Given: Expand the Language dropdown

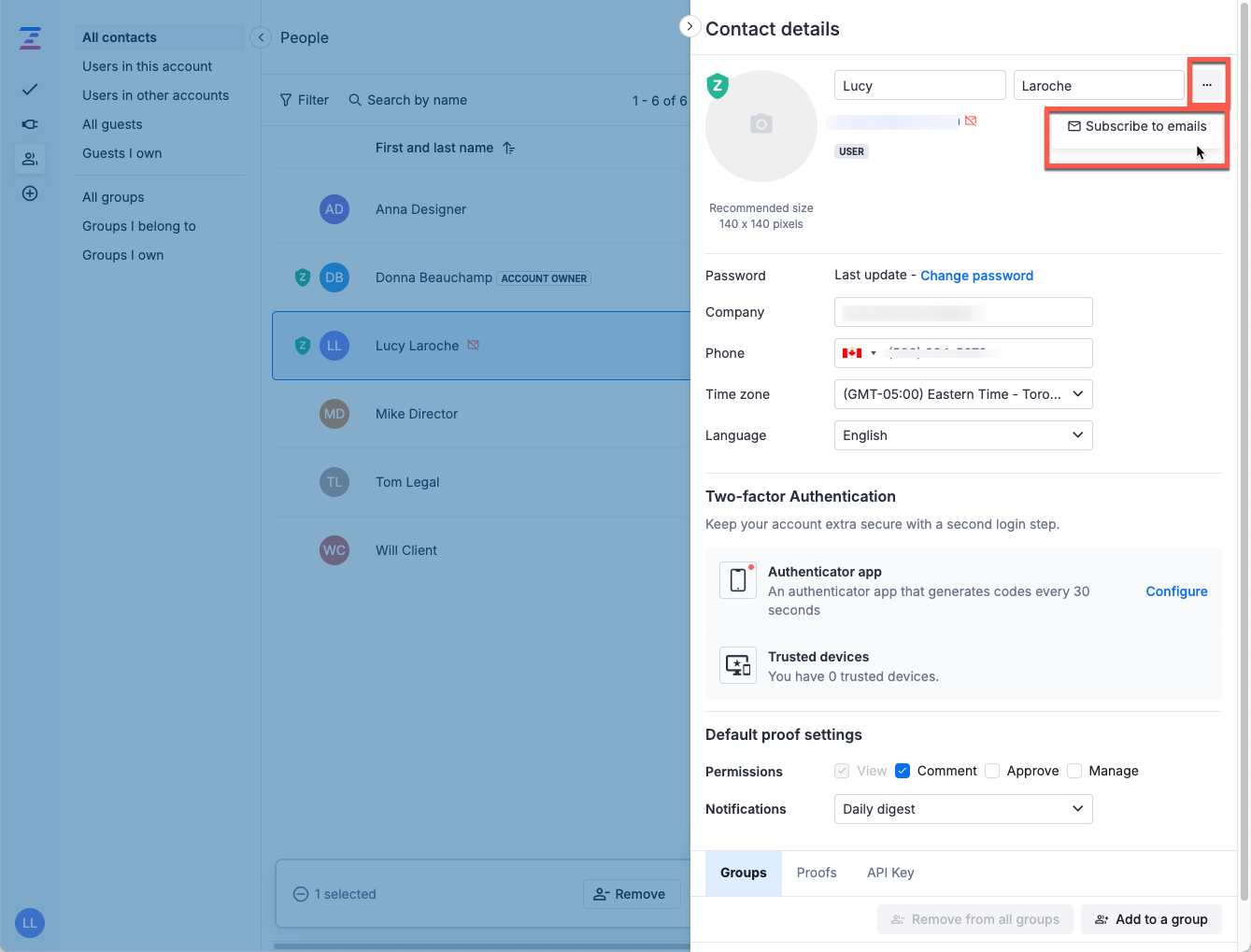Looking at the screenshot, I should [962, 435].
